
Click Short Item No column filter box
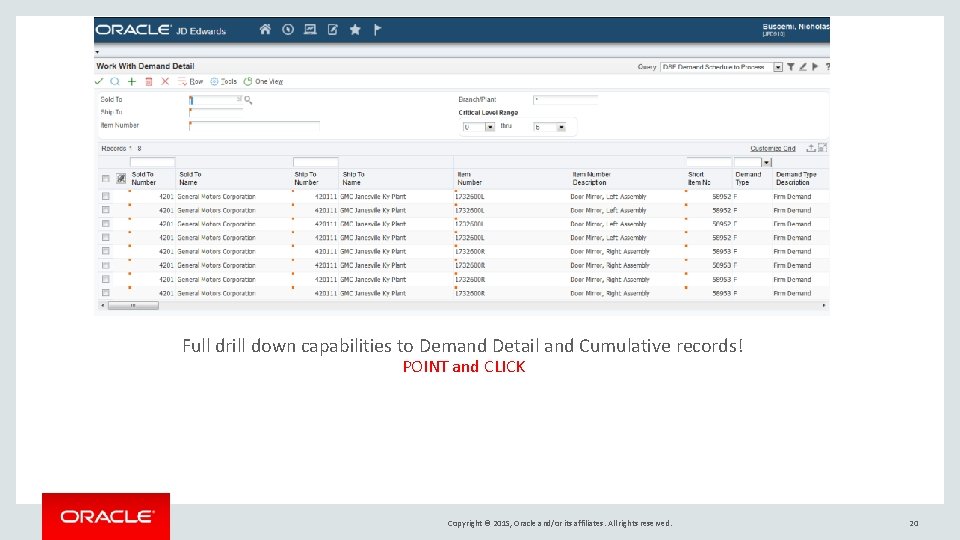(x=708, y=162)
